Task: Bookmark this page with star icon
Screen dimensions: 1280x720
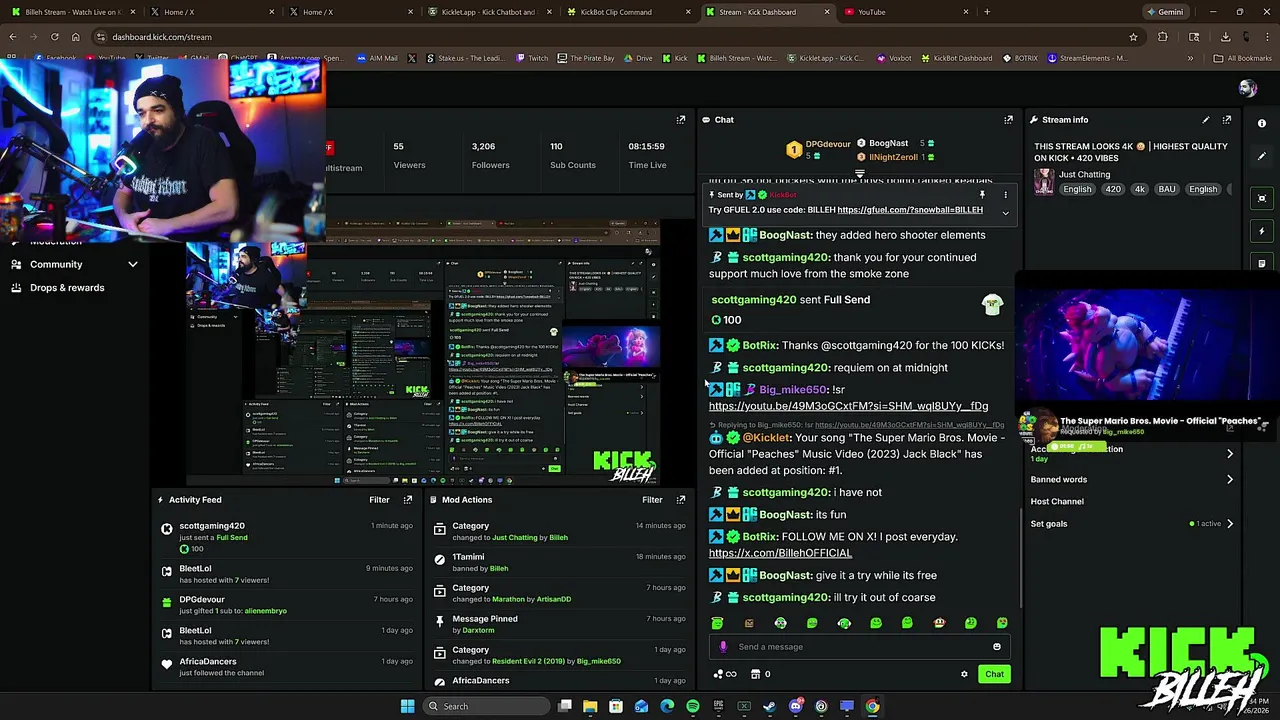Action: 1133,37
